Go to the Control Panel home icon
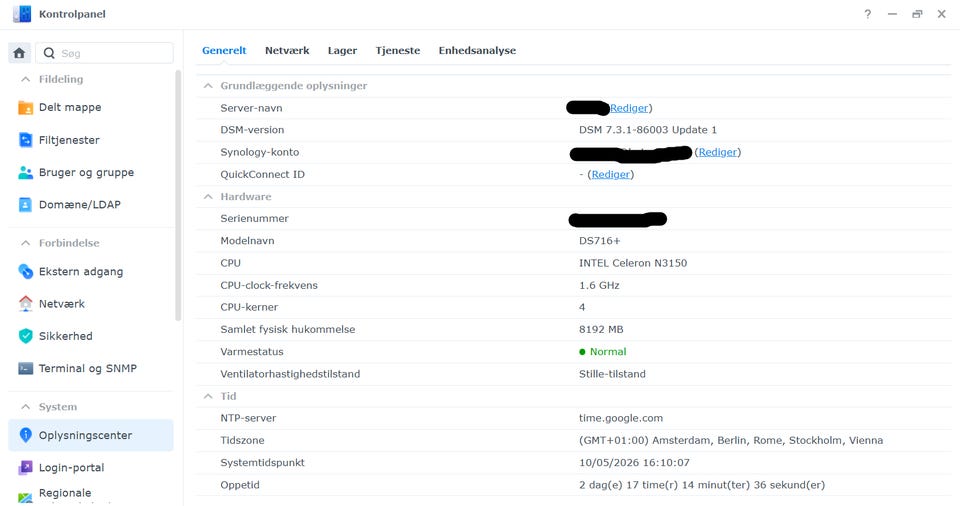This screenshot has width=960, height=506. [20, 53]
